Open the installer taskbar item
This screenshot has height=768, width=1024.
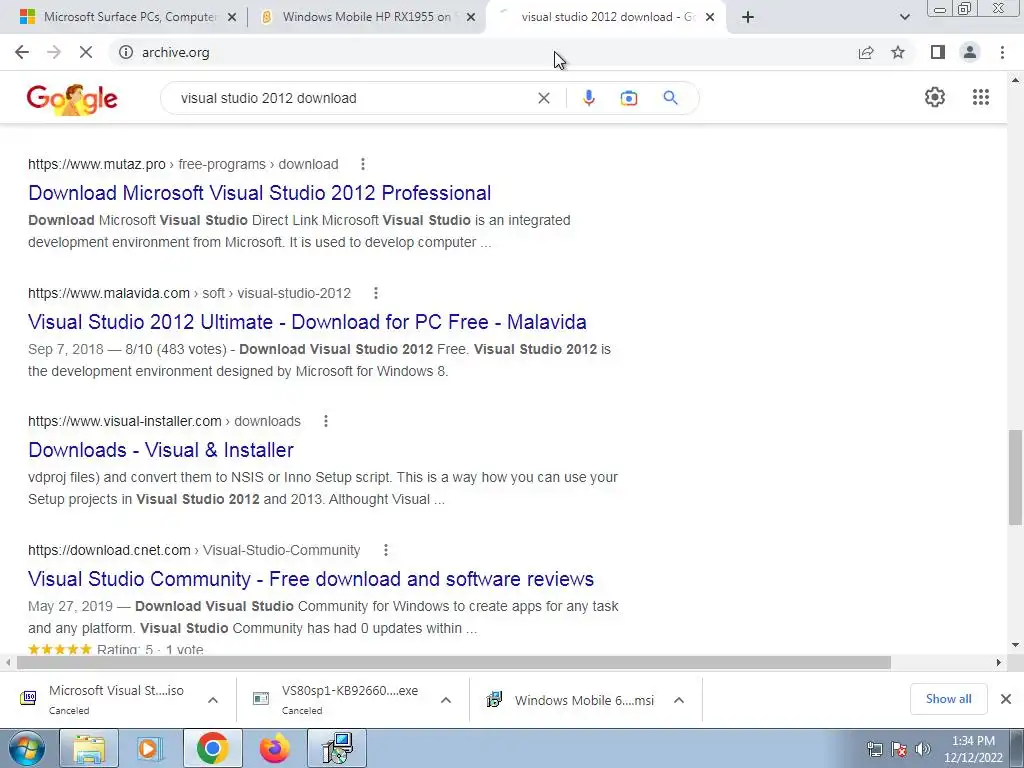click(337, 748)
